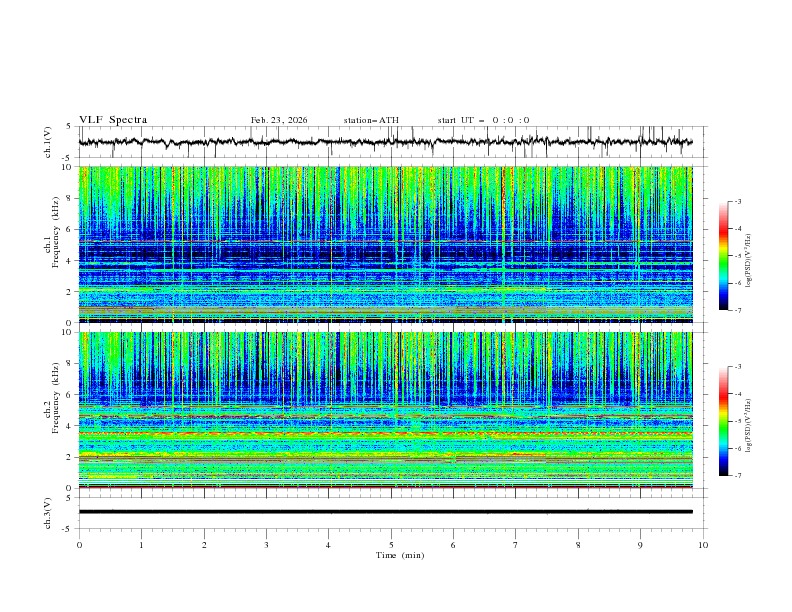Image resolution: width=792 pixels, height=612 pixels.
Task: Click the ch.1 spectrogram color scale bar
Action: [723, 256]
